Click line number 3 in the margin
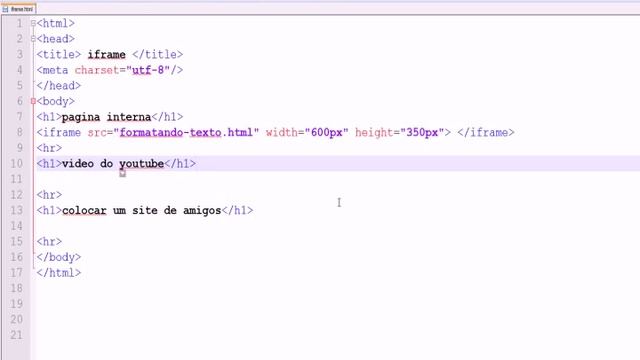The height and width of the screenshot is (360, 640). click(x=20, y=55)
